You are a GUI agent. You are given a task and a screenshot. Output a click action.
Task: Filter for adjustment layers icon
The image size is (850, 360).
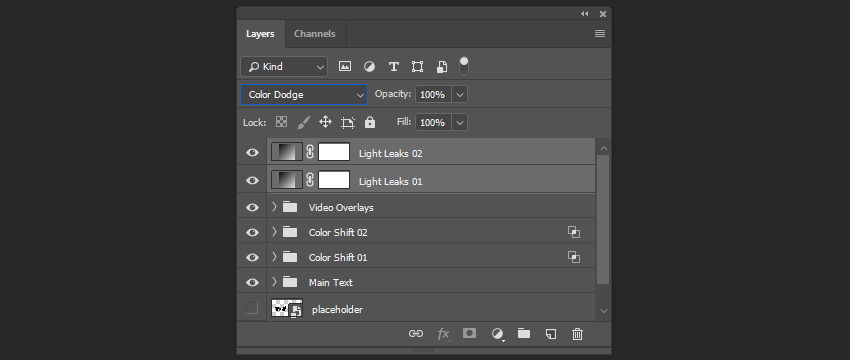coord(369,67)
